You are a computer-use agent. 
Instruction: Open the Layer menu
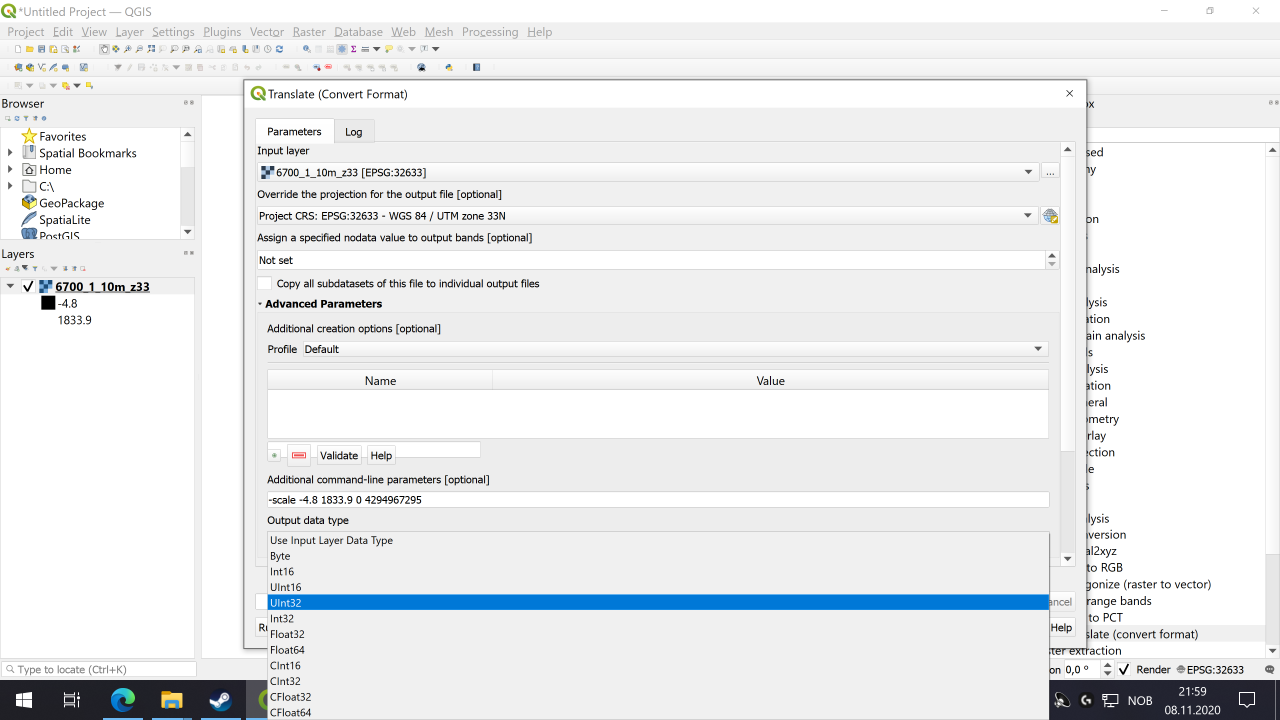tap(130, 32)
